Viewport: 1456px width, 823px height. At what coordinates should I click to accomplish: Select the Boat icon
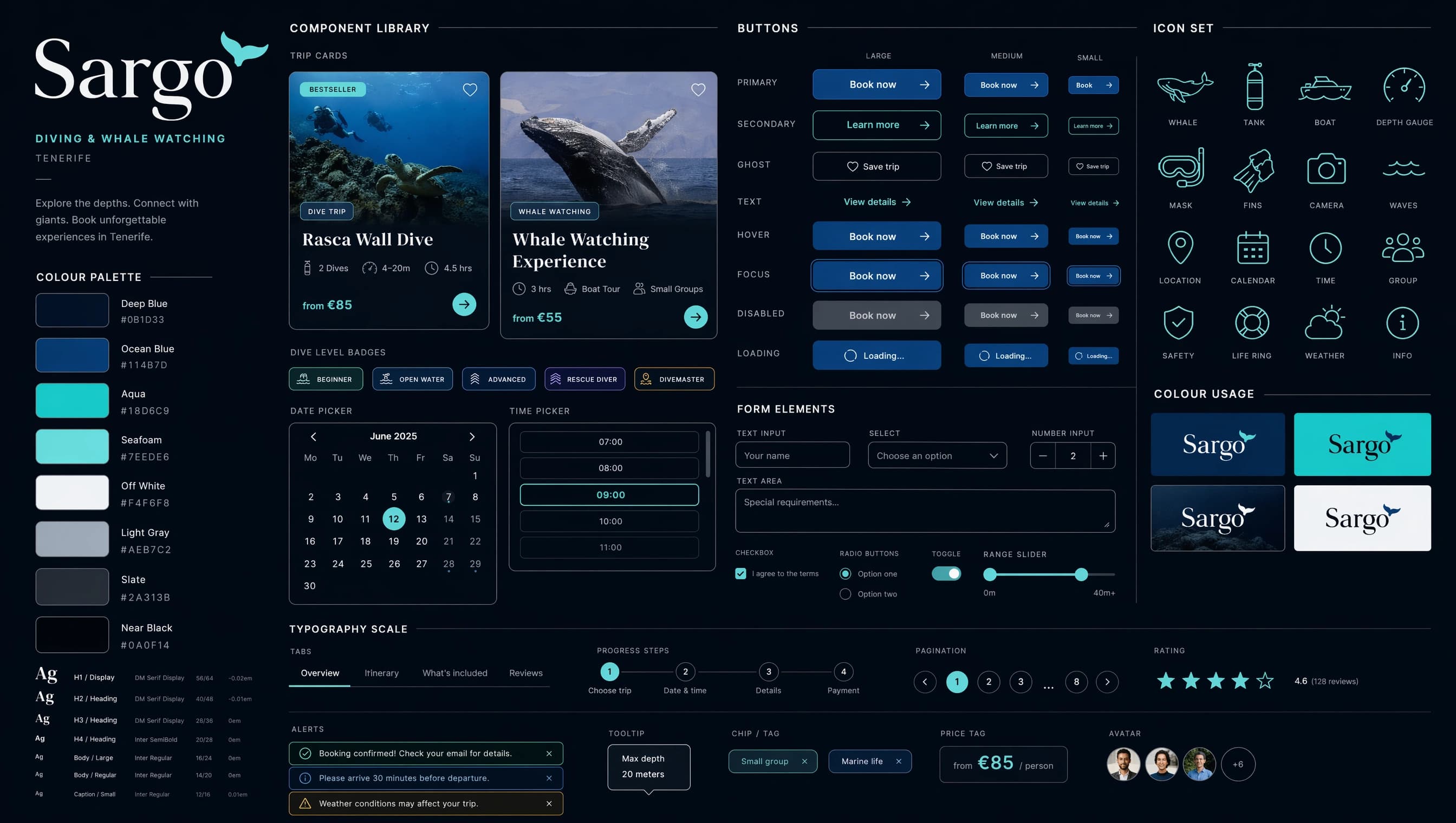pos(1325,89)
